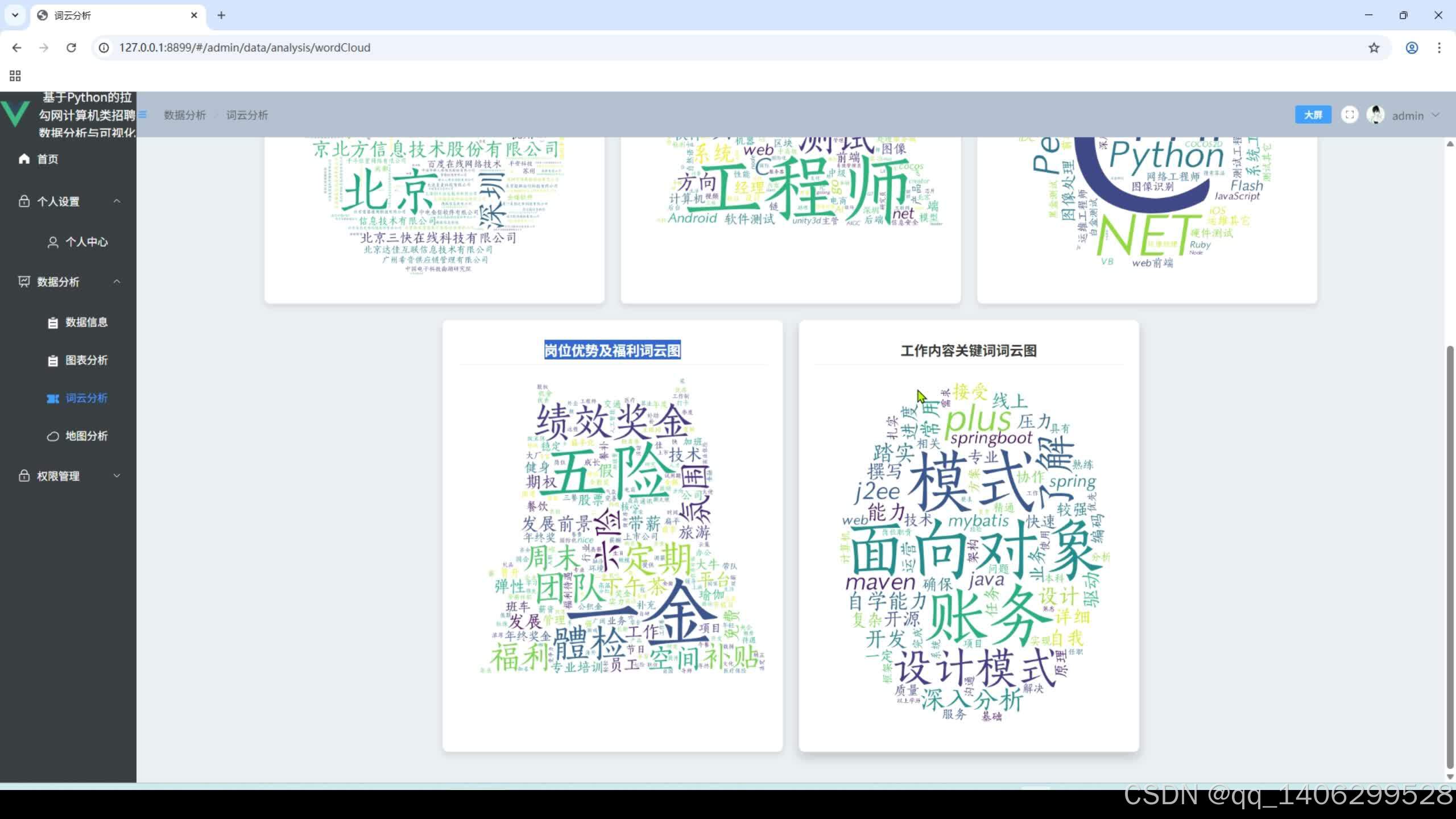Open the admin user dropdown
The image size is (1456, 819).
click(1415, 115)
